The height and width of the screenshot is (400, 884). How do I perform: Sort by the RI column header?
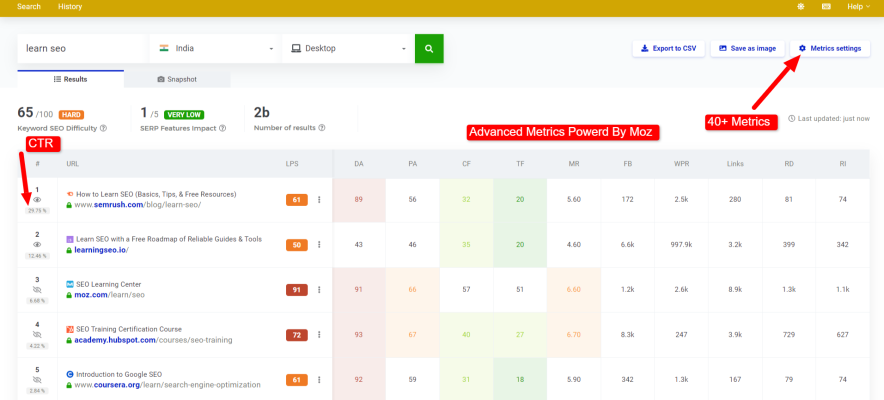click(843, 164)
